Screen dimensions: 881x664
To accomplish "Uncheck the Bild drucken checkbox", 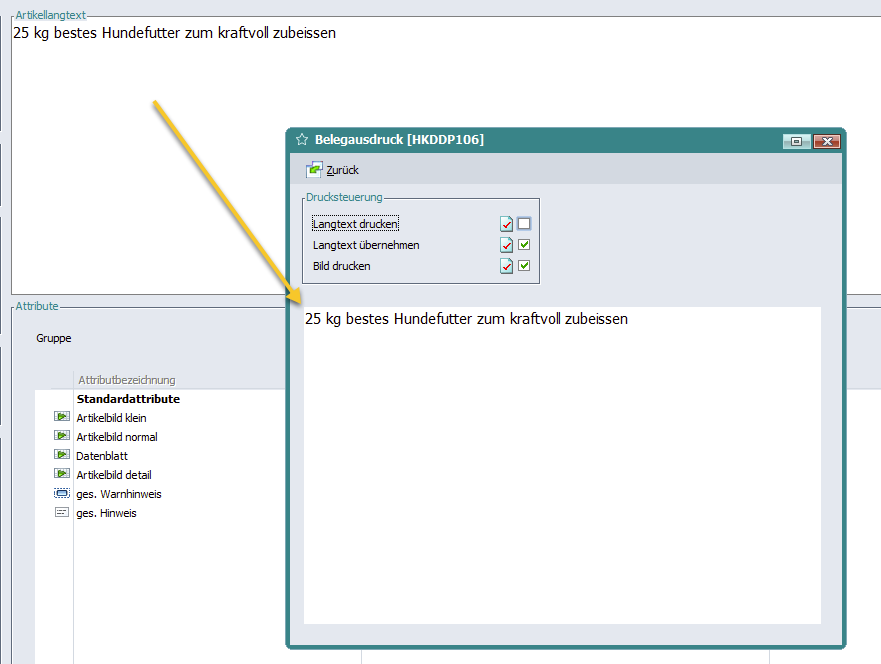I will pyautogui.click(x=524, y=267).
